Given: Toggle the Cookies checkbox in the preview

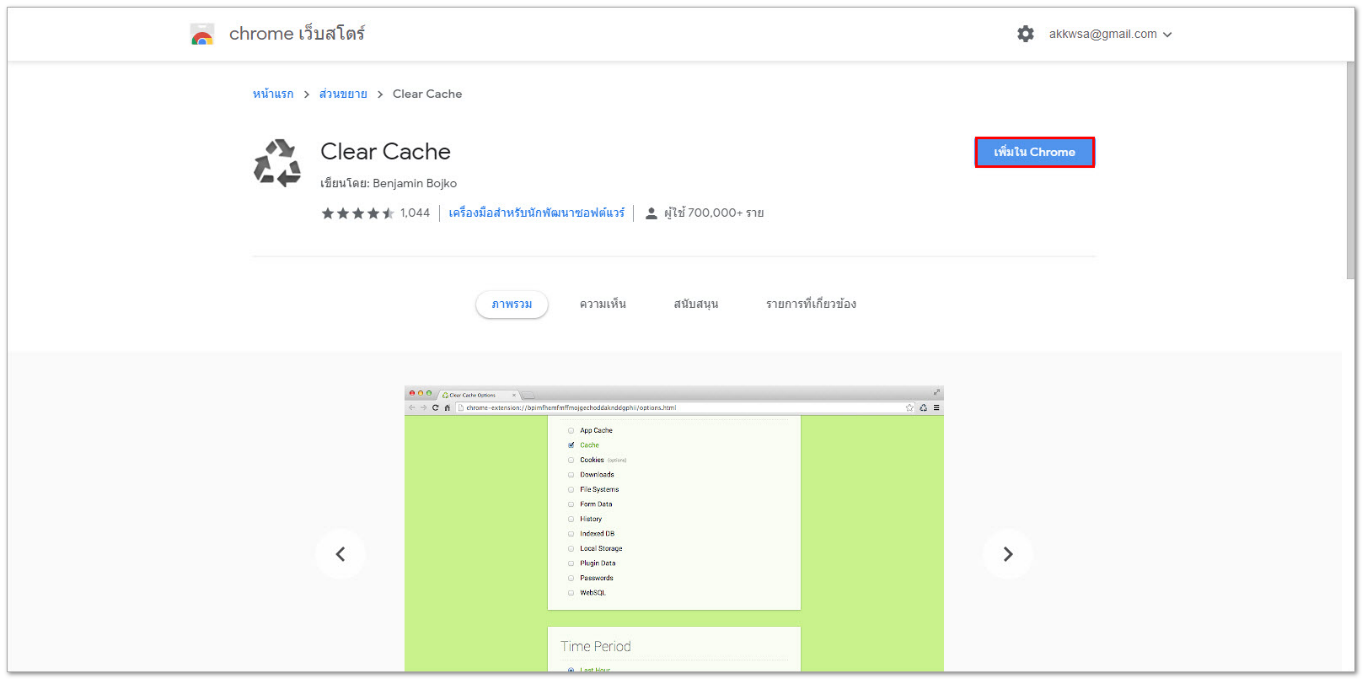Looking at the screenshot, I should [571, 460].
